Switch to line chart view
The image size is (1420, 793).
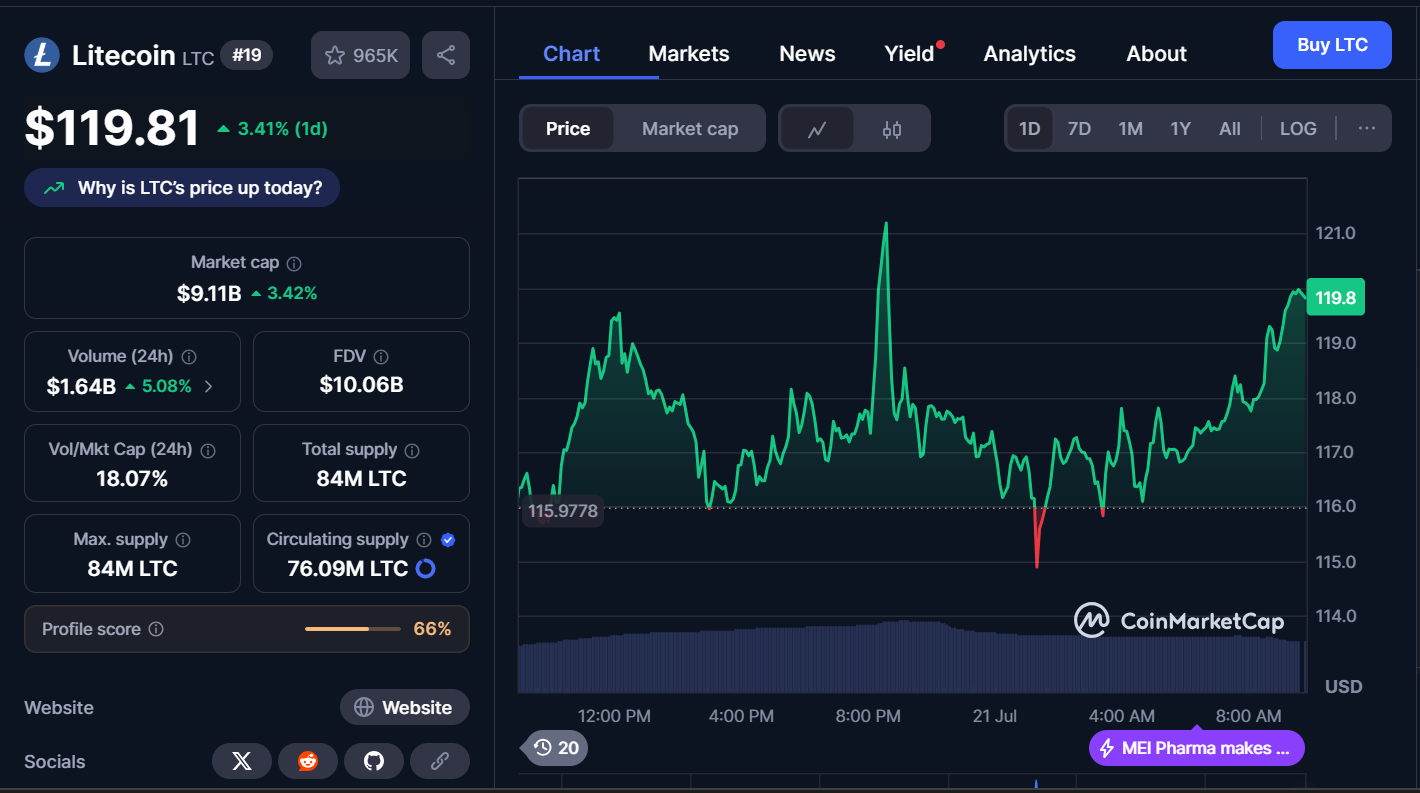click(817, 129)
